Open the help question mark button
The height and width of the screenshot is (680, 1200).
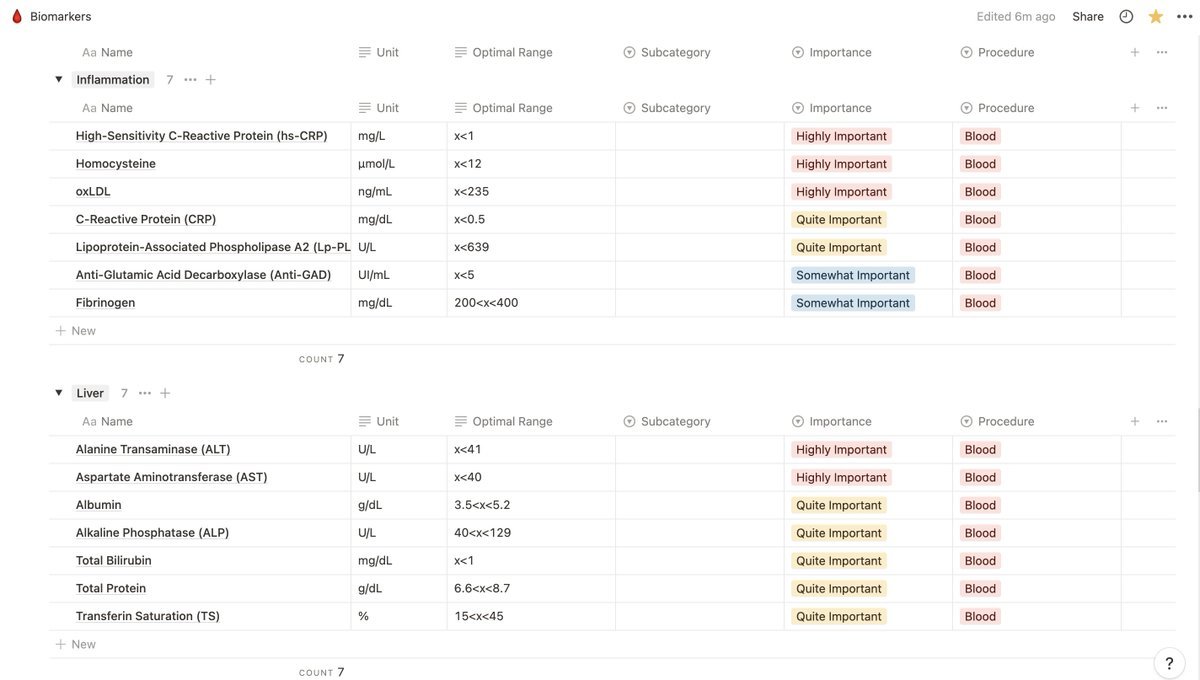pyautogui.click(x=1169, y=663)
